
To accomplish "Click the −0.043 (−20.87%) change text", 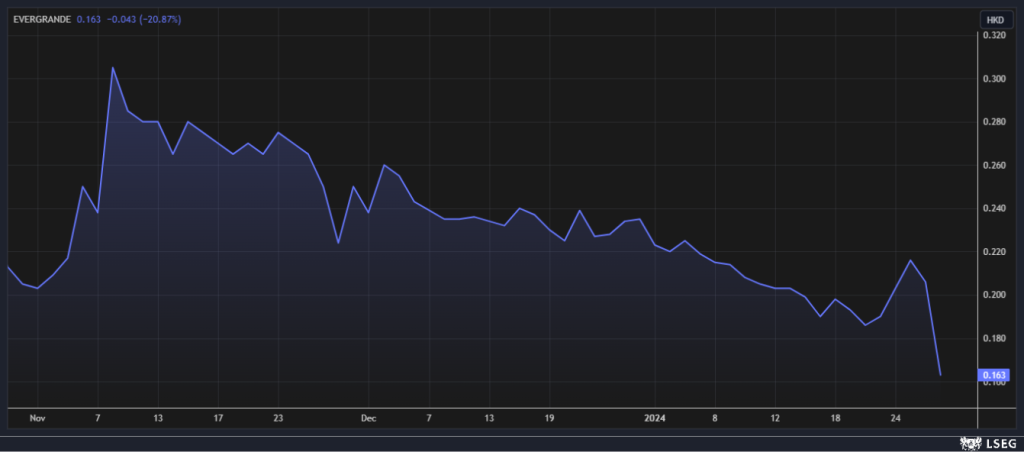I will (144, 20).
